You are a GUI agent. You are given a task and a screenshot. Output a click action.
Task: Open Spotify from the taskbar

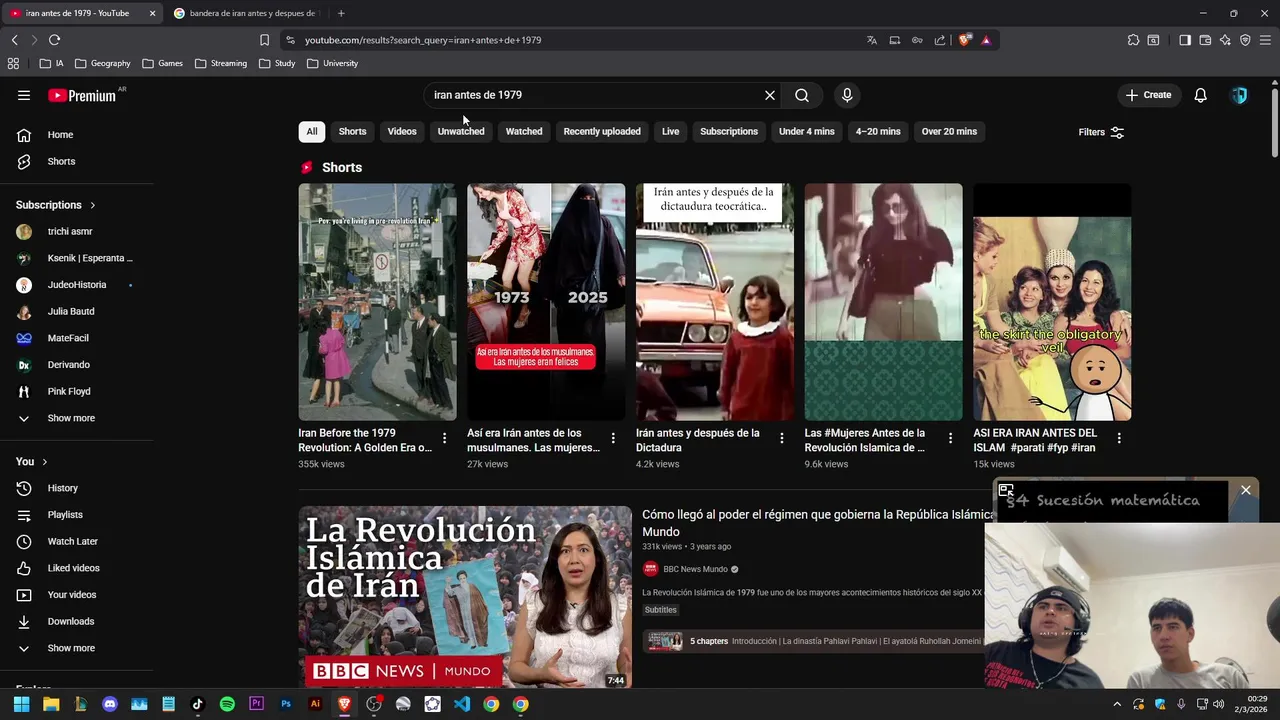point(227,704)
